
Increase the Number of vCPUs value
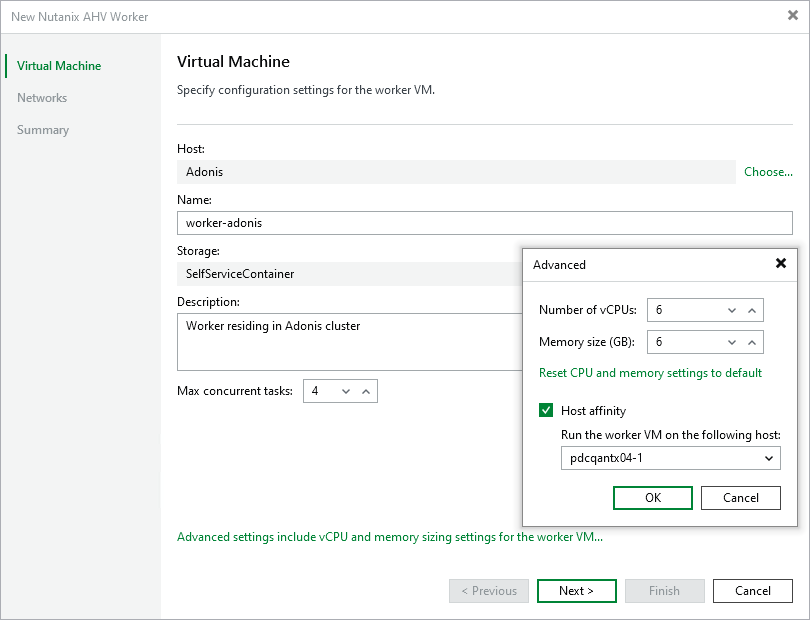[x=752, y=311]
